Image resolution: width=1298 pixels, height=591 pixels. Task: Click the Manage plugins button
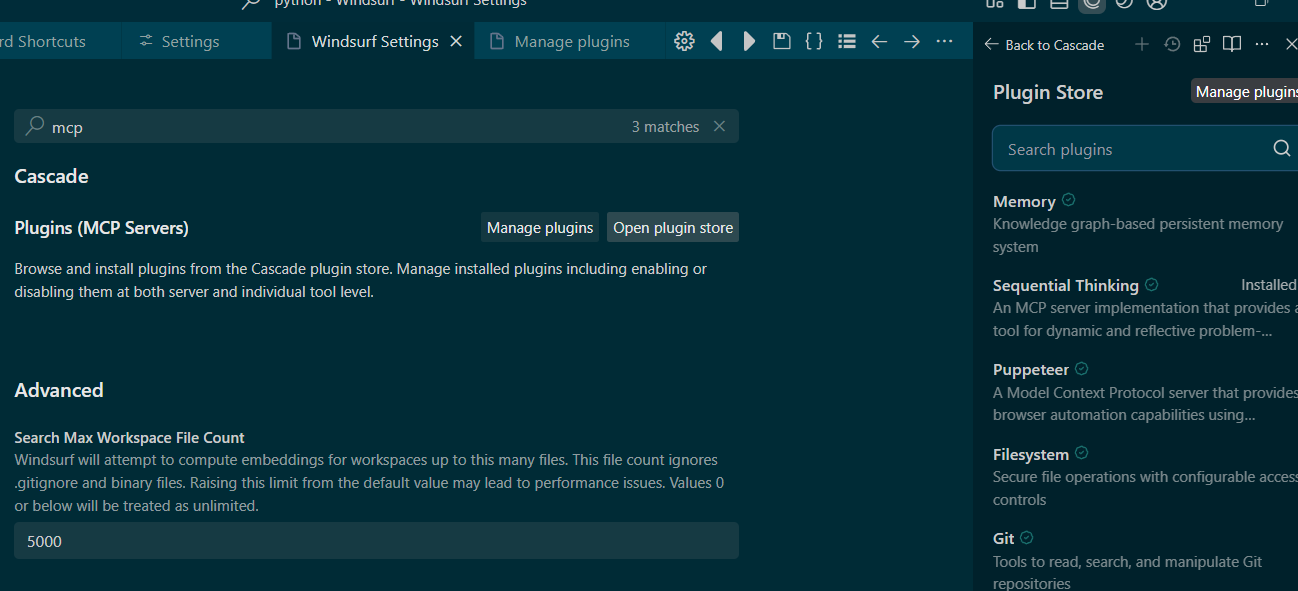point(540,227)
